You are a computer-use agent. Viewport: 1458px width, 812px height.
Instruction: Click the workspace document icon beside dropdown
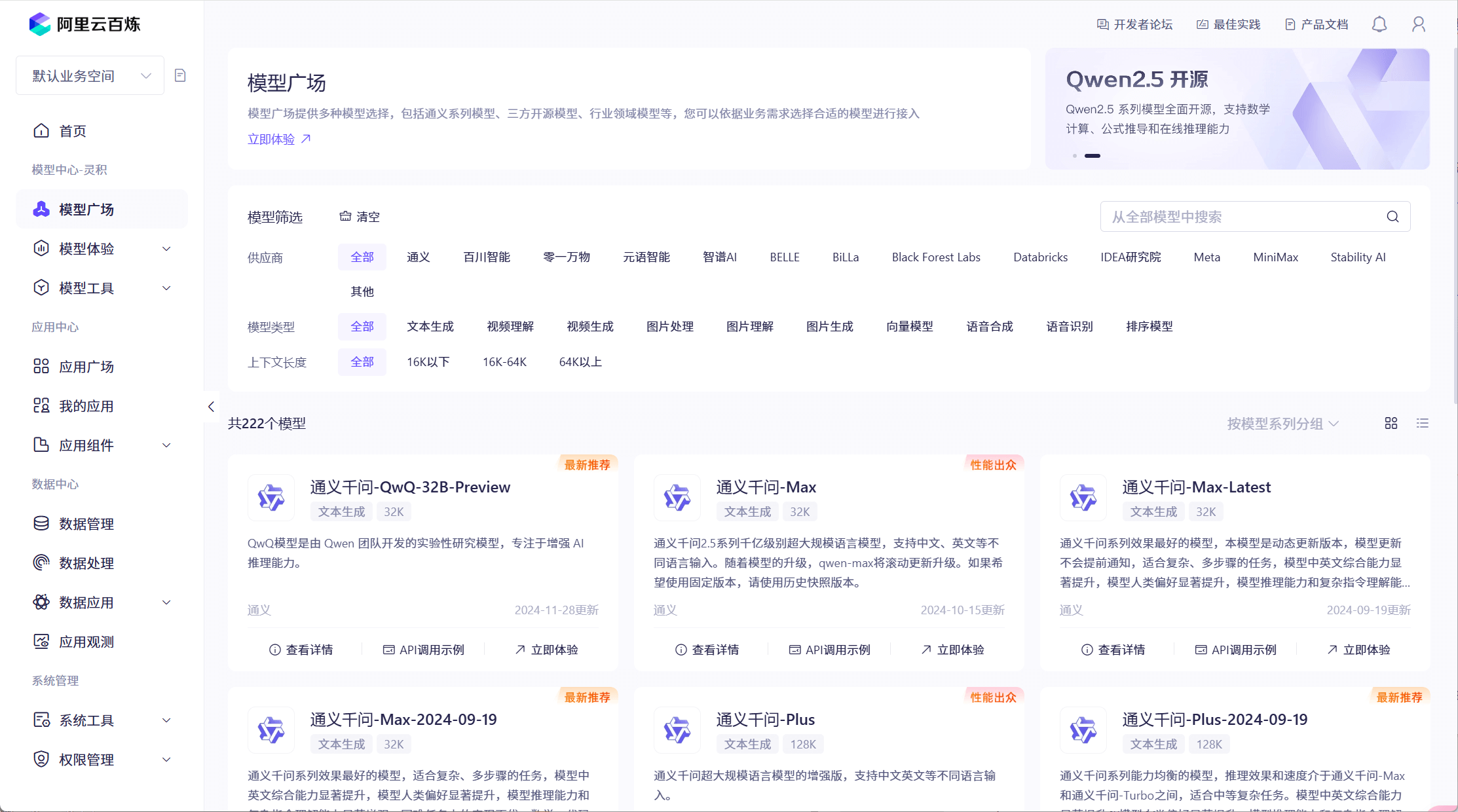click(180, 75)
